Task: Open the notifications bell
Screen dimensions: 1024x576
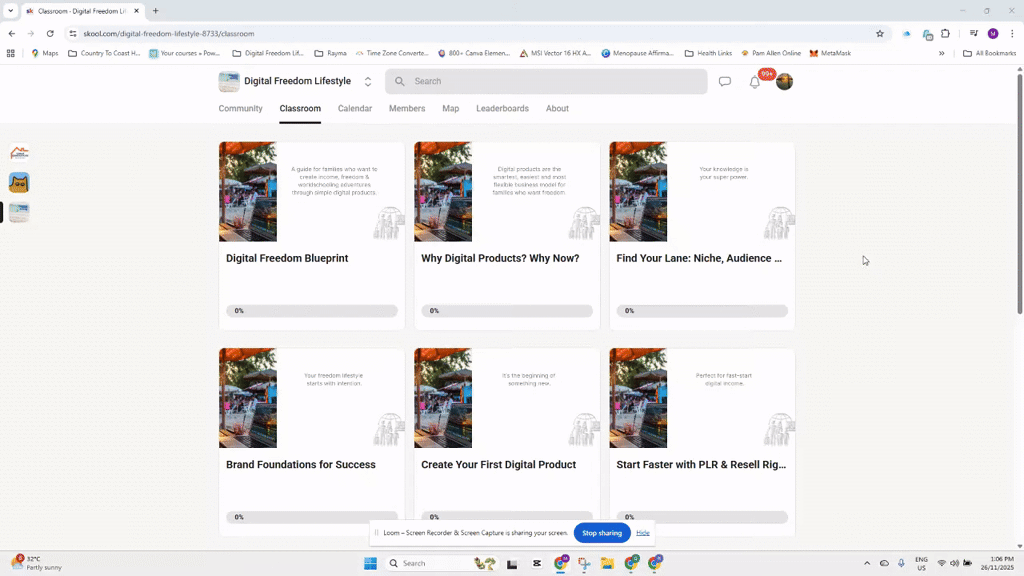Action: point(755,82)
